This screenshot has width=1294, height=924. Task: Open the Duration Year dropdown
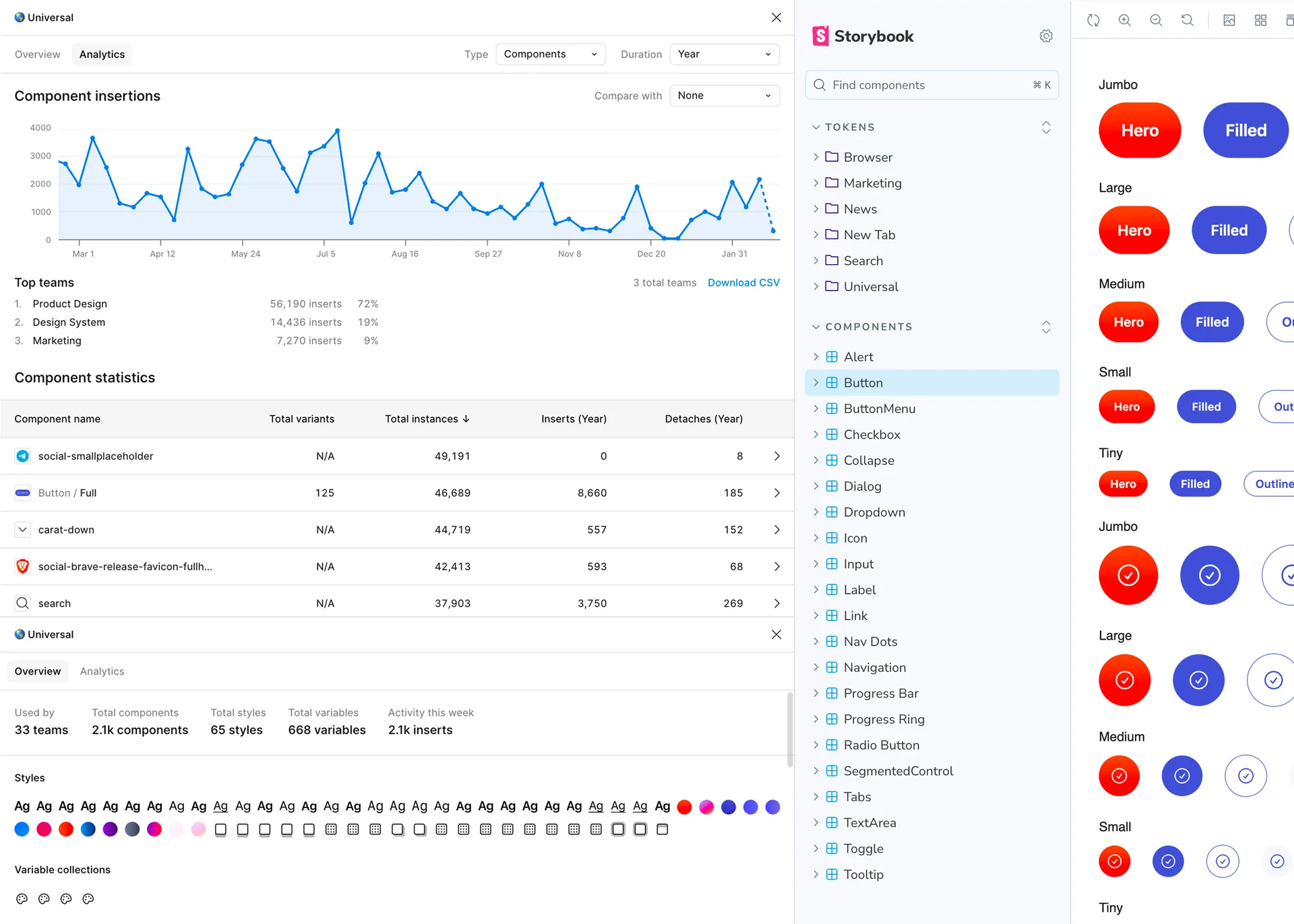[x=725, y=54]
